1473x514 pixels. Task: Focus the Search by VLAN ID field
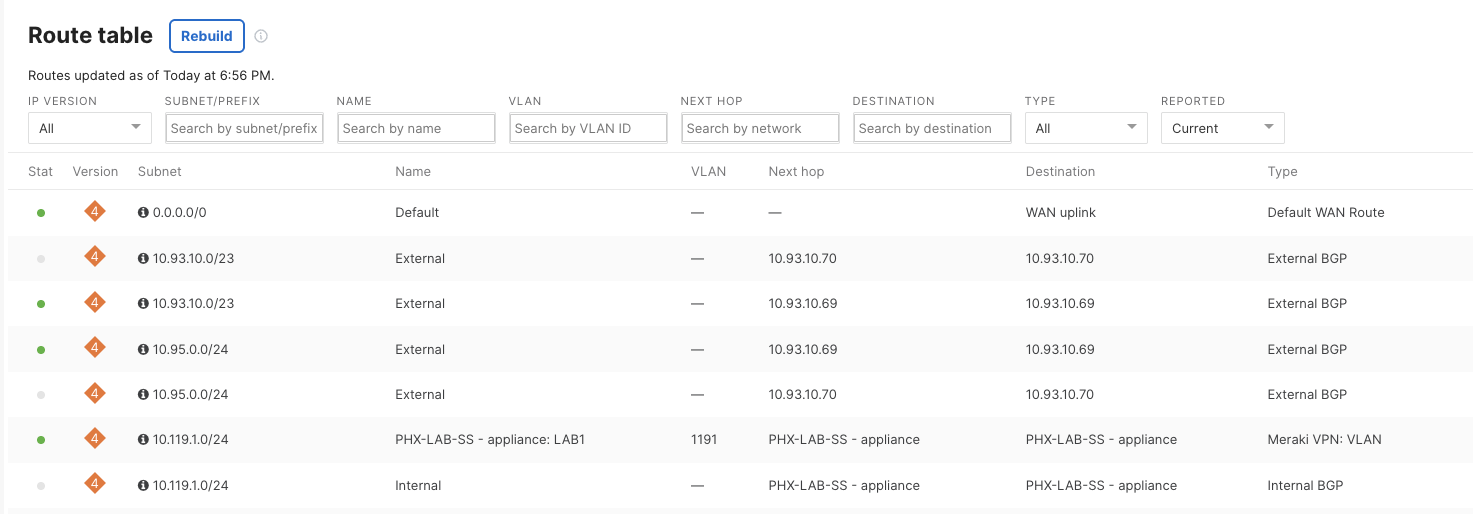point(588,128)
